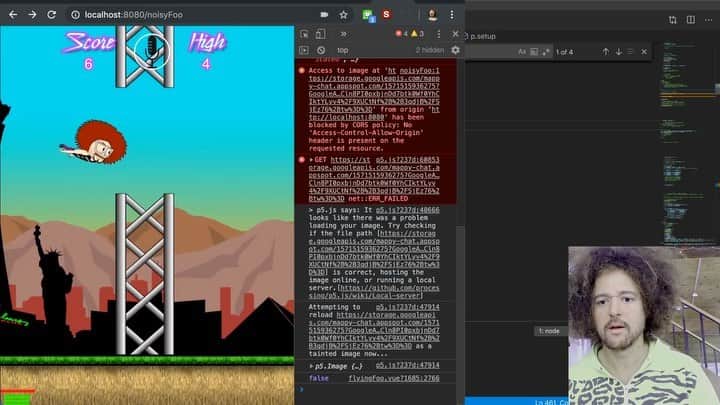
Task: Click the browser forward arrow
Action: pos(32,15)
